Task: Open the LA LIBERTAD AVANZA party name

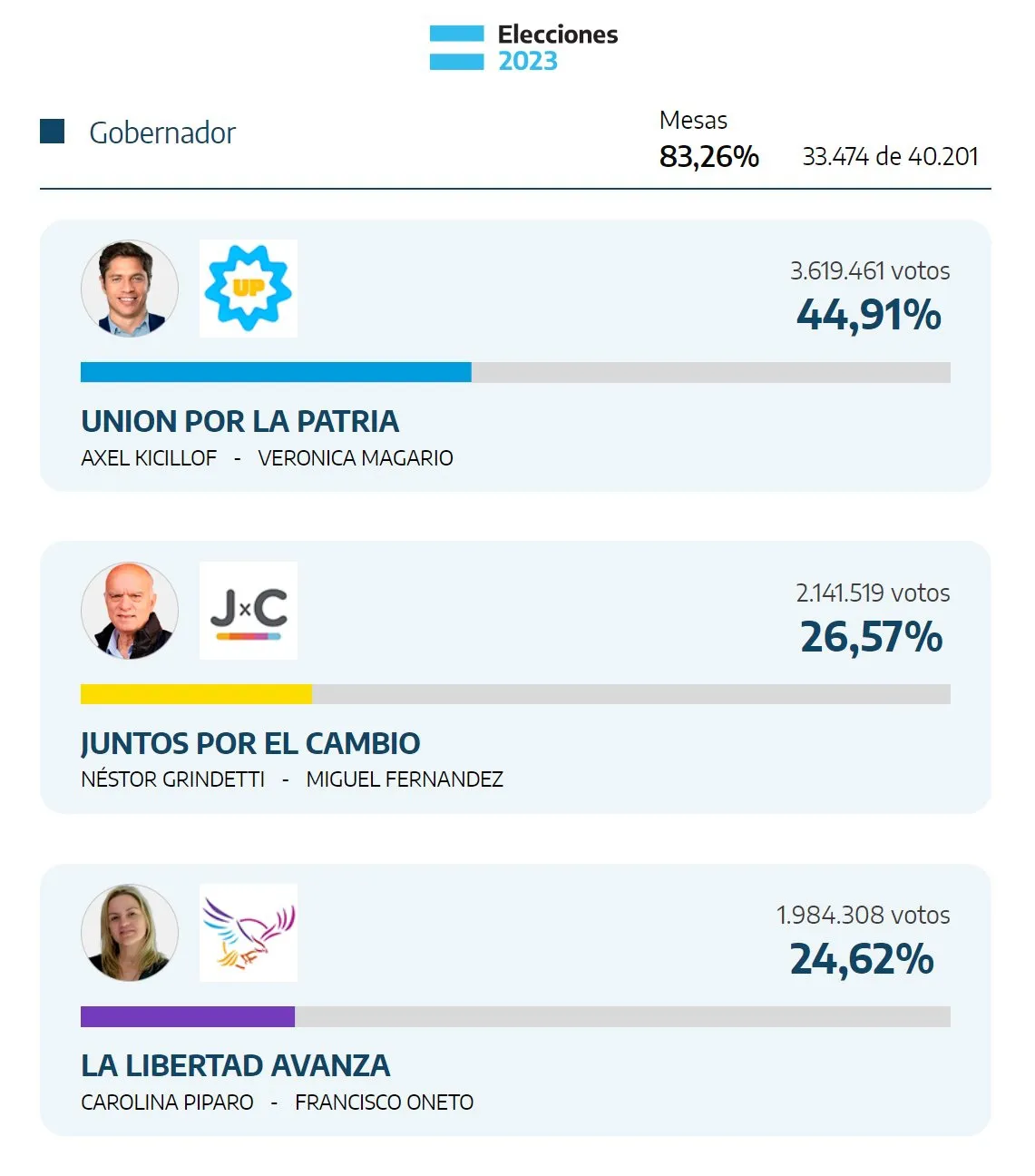Action: (236, 1065)
